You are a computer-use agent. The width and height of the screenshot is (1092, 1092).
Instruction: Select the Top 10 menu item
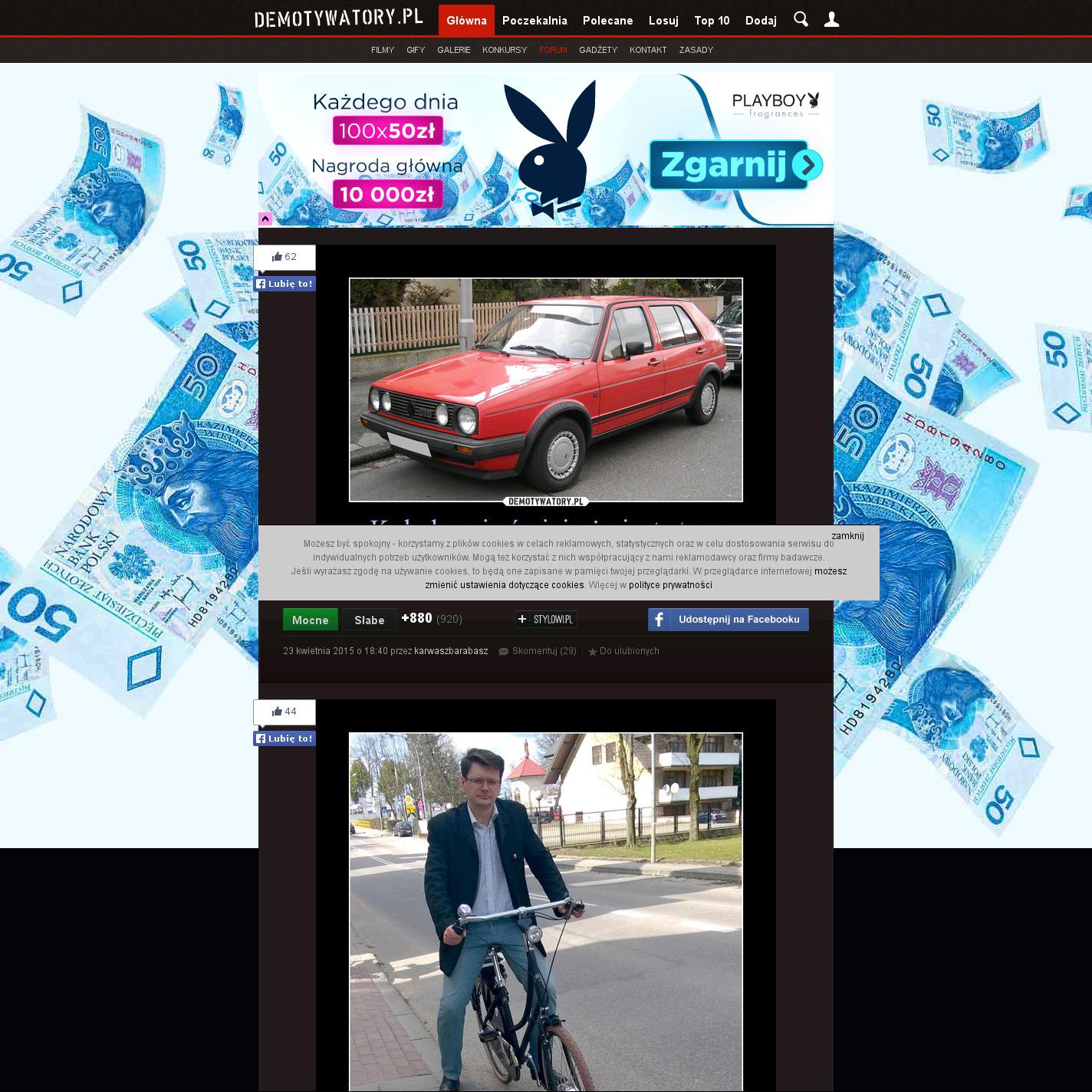(x=712, y=21)
